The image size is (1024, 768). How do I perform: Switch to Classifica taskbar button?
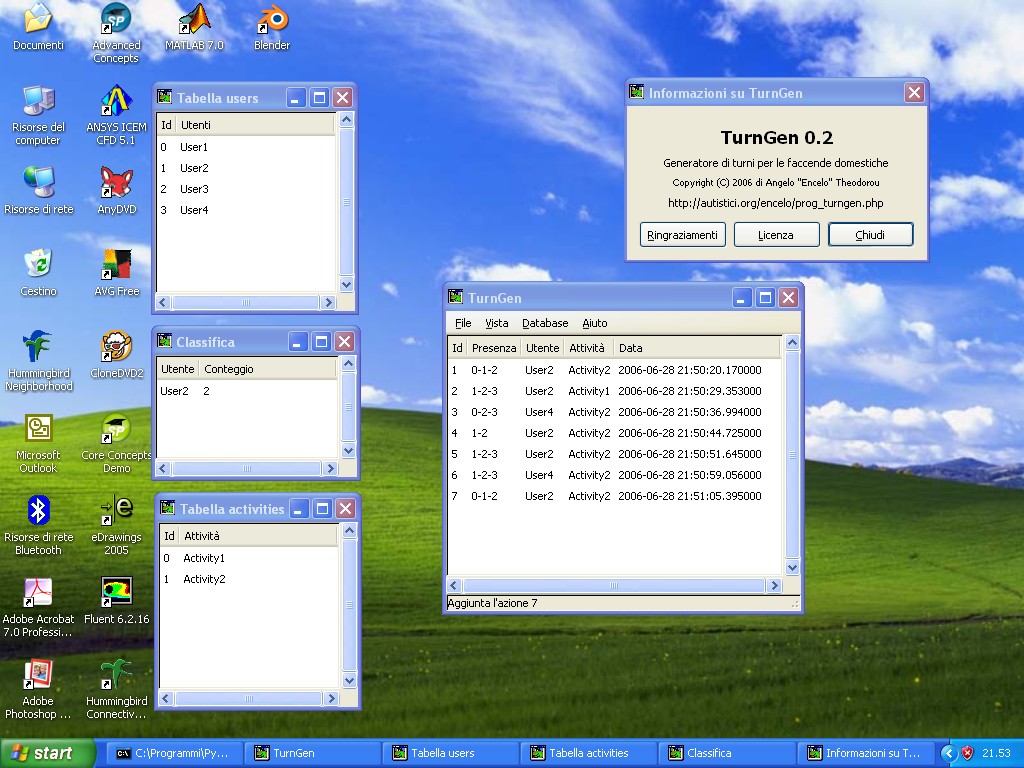click(x=727, y=753)
